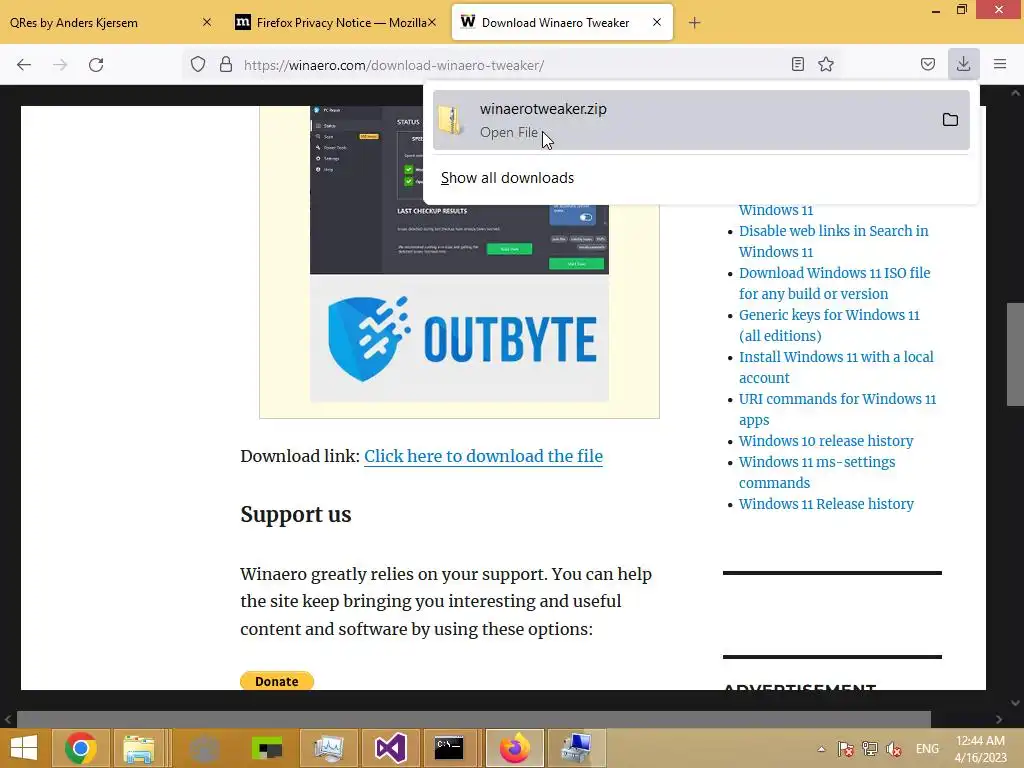Click here to download the file link
This screenshot has width=1024, height=768.
(x=483, y=456)
